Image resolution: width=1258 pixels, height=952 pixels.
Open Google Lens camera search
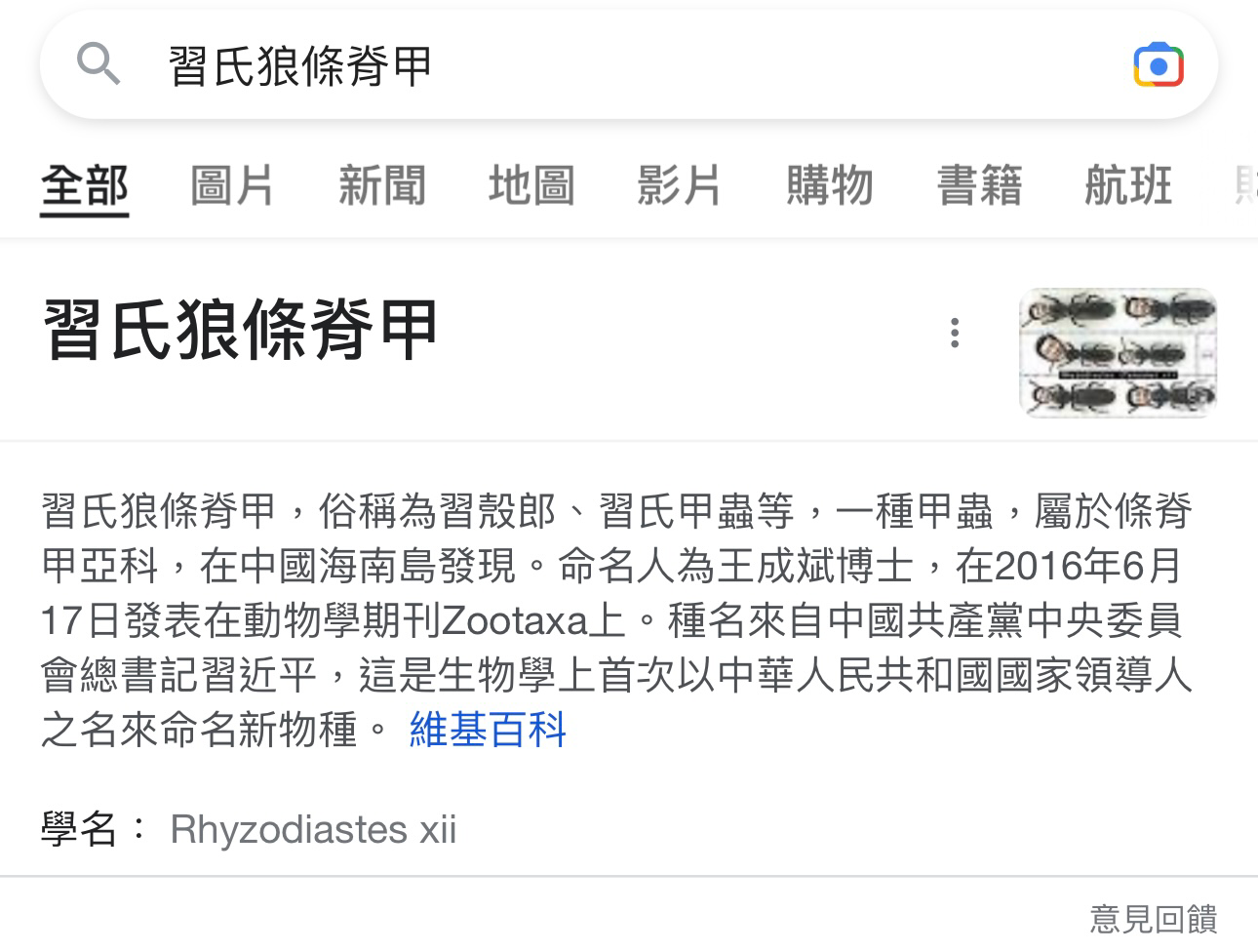(x=1159, y=65)
